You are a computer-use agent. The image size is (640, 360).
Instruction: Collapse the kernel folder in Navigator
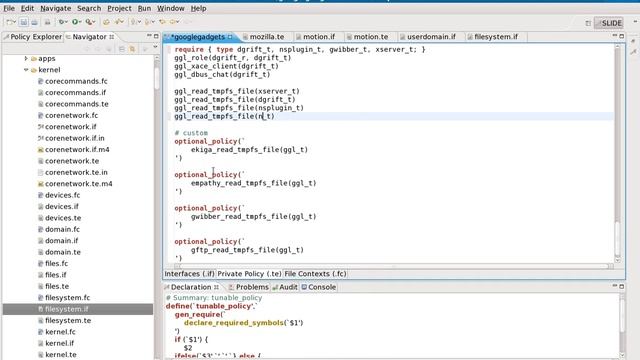[x=26, y=70]
